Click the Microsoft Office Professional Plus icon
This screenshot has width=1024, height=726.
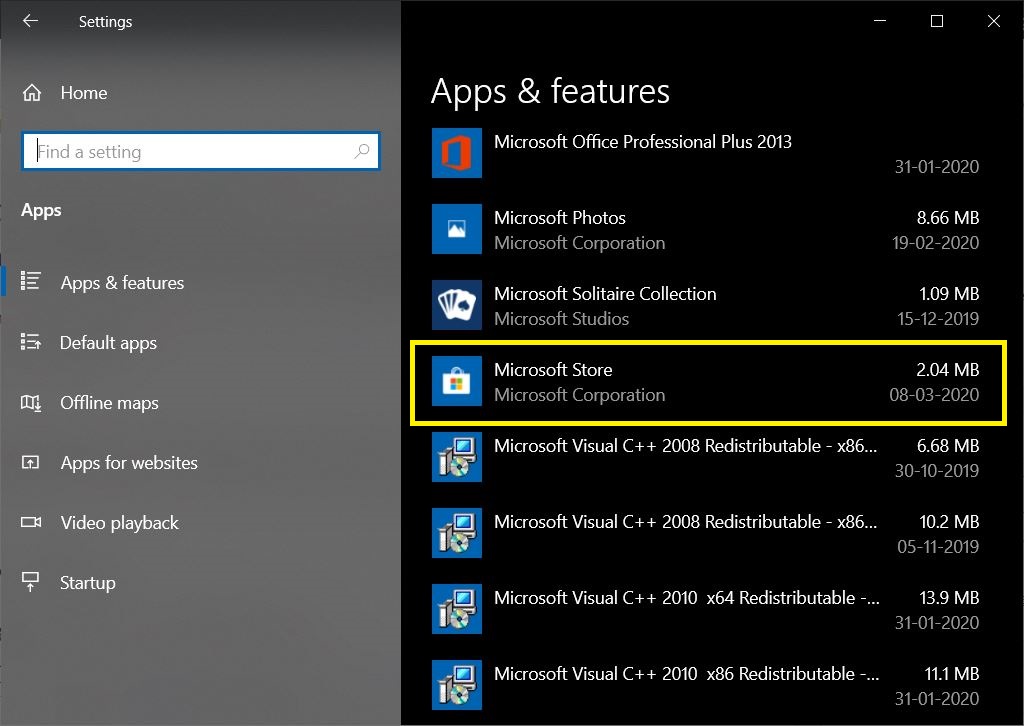click(456, 153)
